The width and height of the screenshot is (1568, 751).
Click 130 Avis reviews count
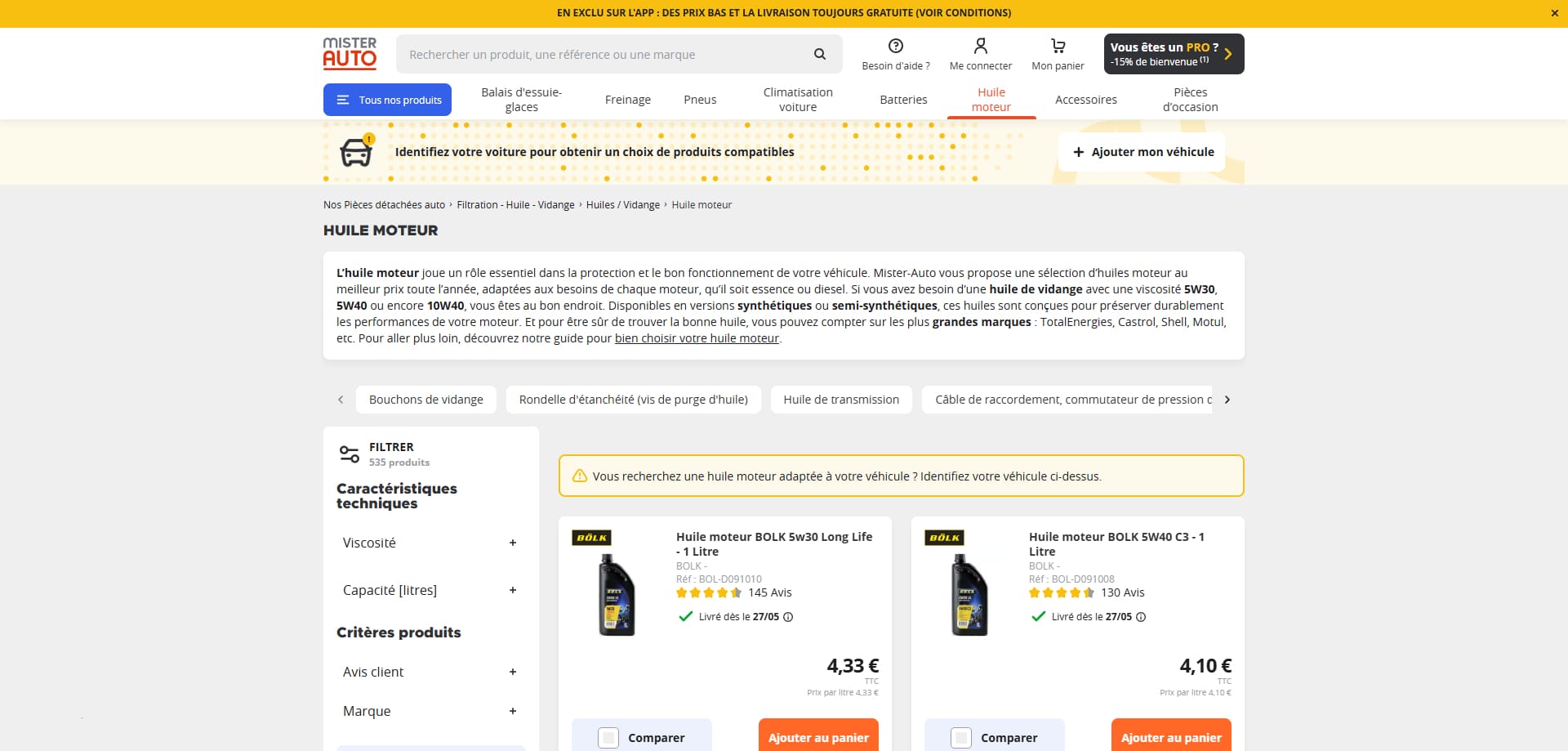(1123, 592)
